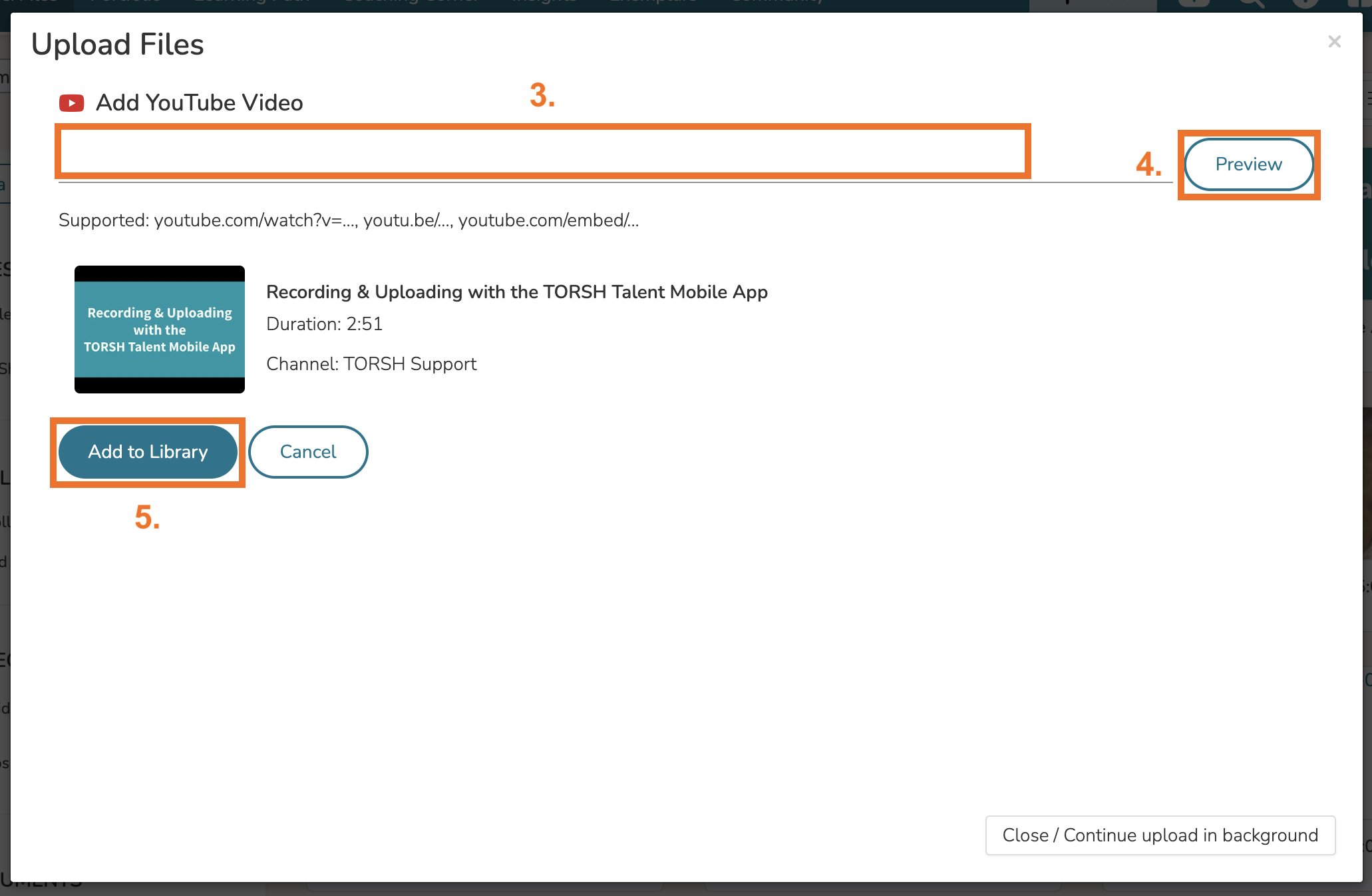
Task: Click the red YouTube logo icon
Action: [71, 103]
